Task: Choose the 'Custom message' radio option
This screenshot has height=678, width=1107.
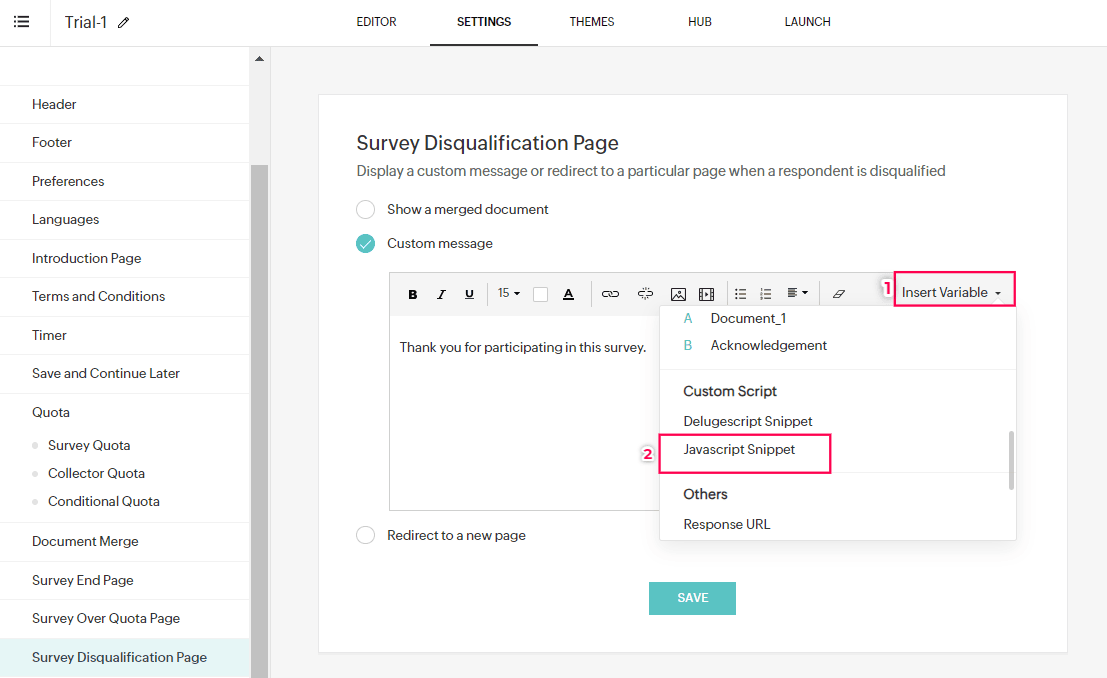Action: (x=366, y=244)
